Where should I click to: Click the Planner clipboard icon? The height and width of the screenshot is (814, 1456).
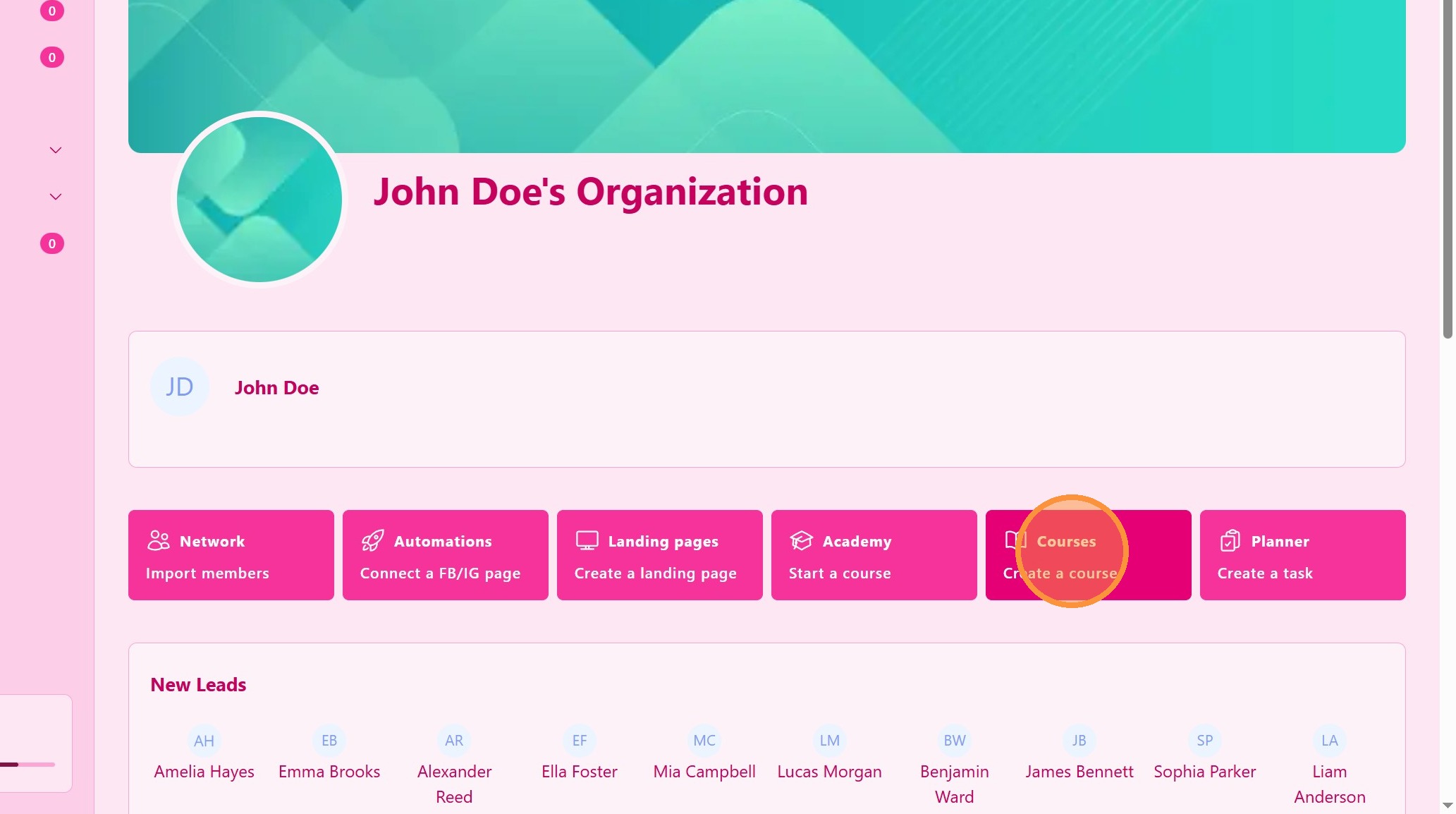(1230, 540)
